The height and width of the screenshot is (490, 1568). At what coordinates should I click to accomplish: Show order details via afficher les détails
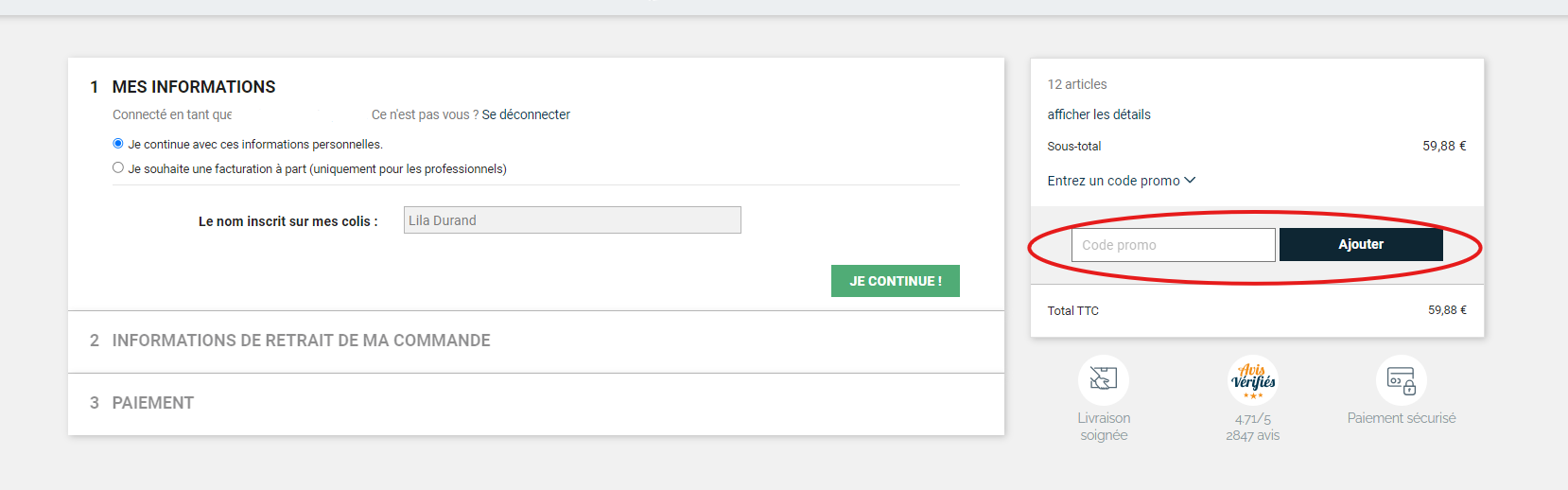(x=1099, y=114)
